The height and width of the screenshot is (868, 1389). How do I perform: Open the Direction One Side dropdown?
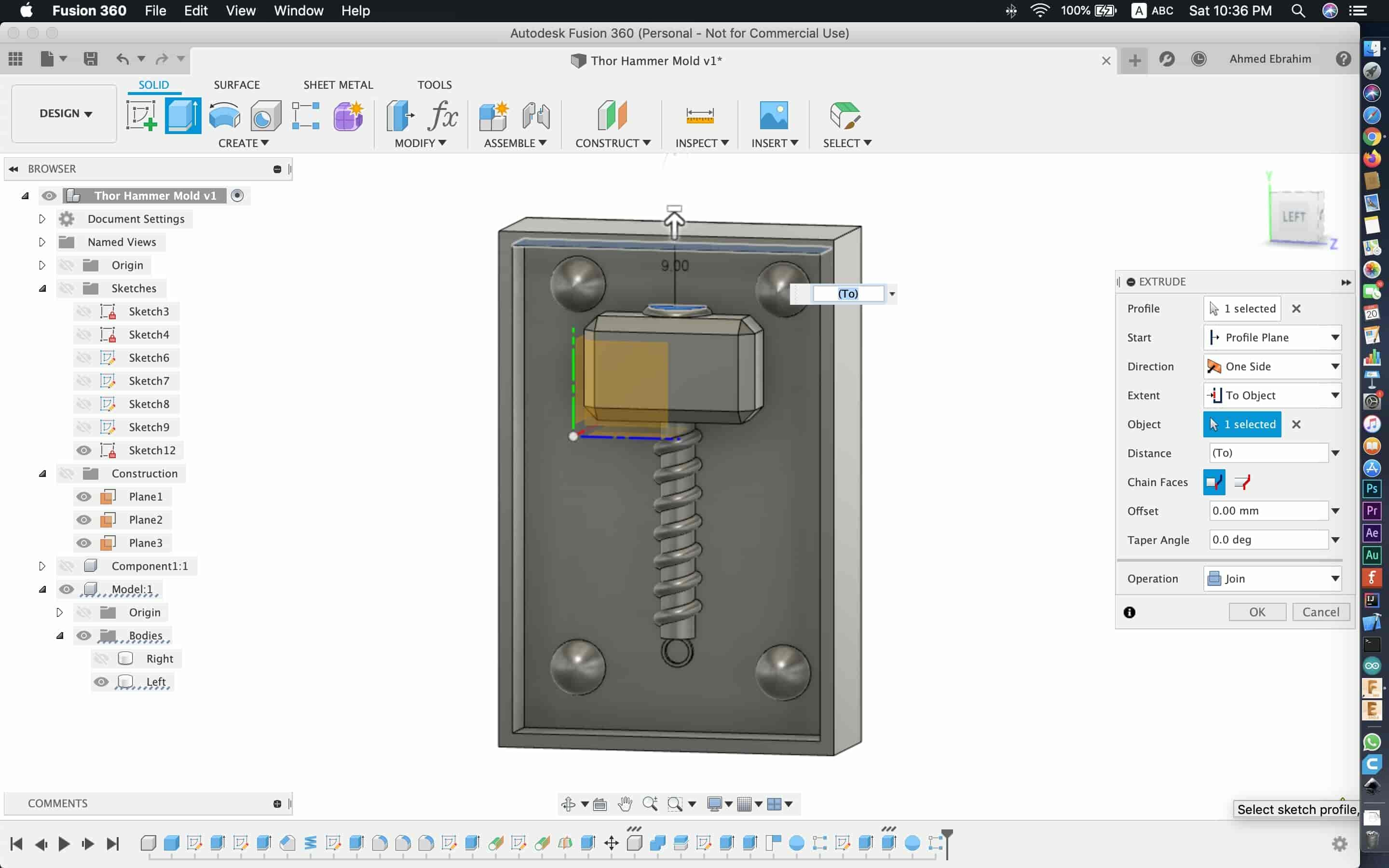coord(1272,366)
